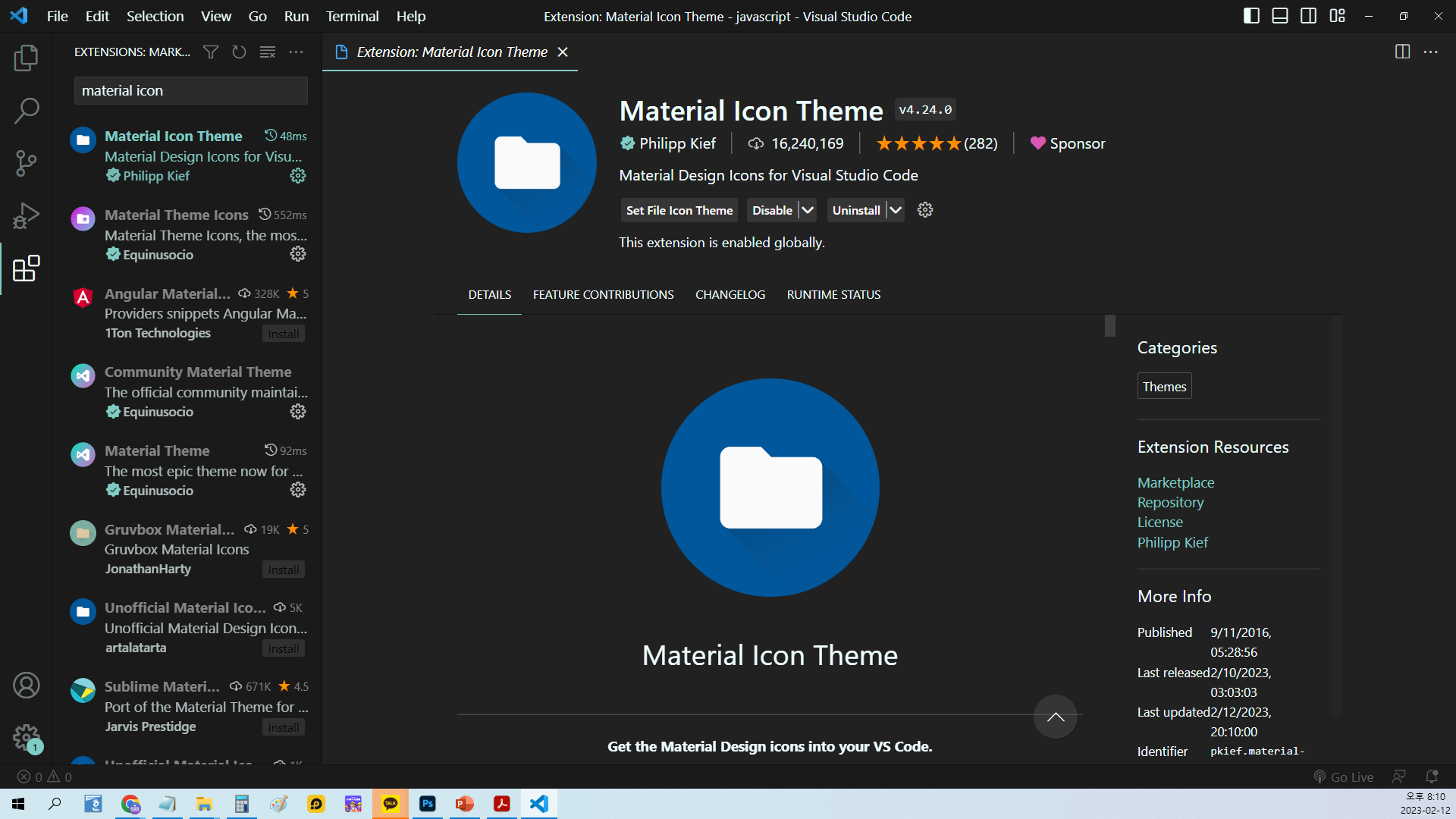
Task: Click the filter extensions funnel icon
Action: tap(211, 52)
